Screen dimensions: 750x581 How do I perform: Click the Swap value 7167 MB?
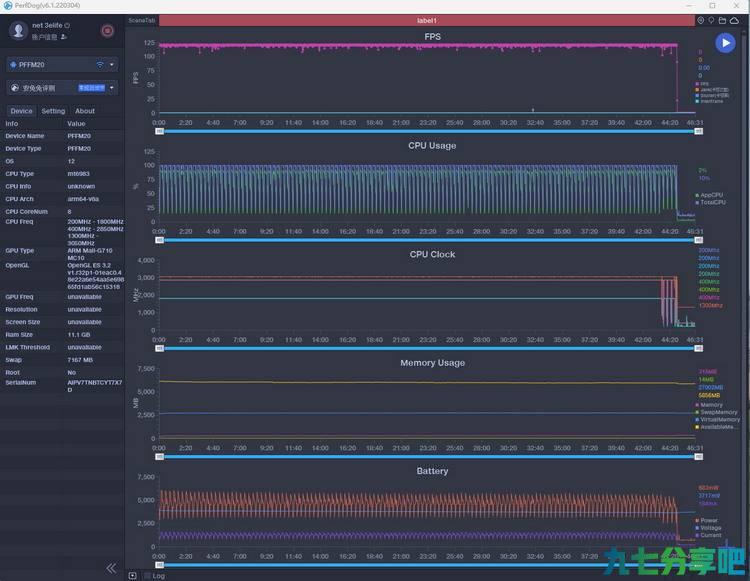[80, 360]
